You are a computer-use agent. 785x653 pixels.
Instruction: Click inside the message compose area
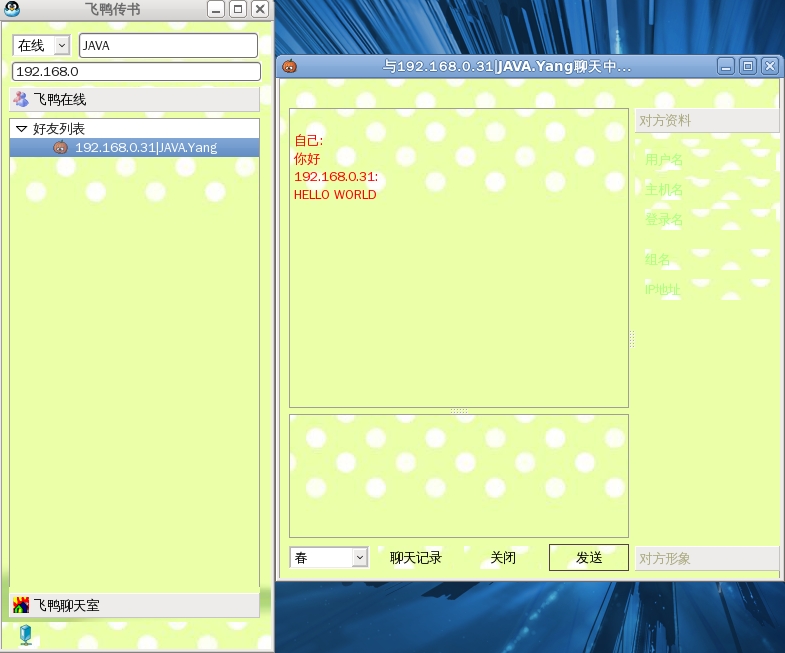click(459, 476)
